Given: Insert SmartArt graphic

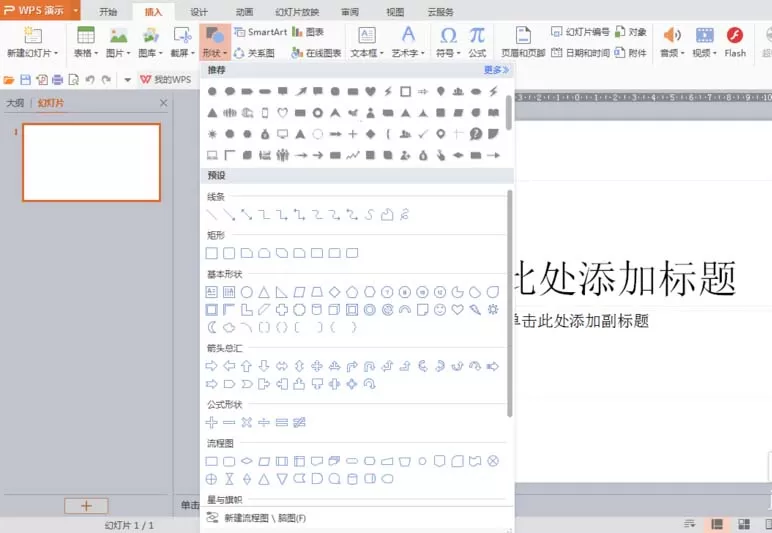Looking at the screenshot, I should (261, 32).
